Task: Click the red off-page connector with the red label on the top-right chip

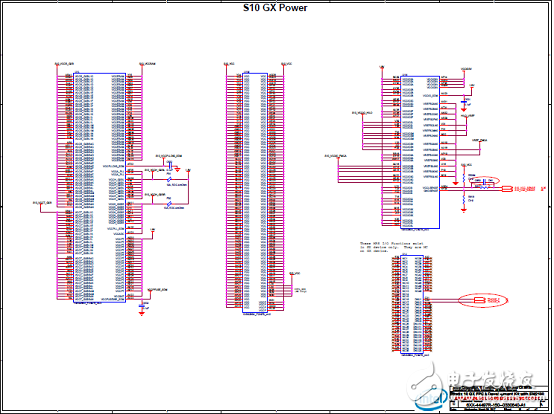Action: click(507, 189)
